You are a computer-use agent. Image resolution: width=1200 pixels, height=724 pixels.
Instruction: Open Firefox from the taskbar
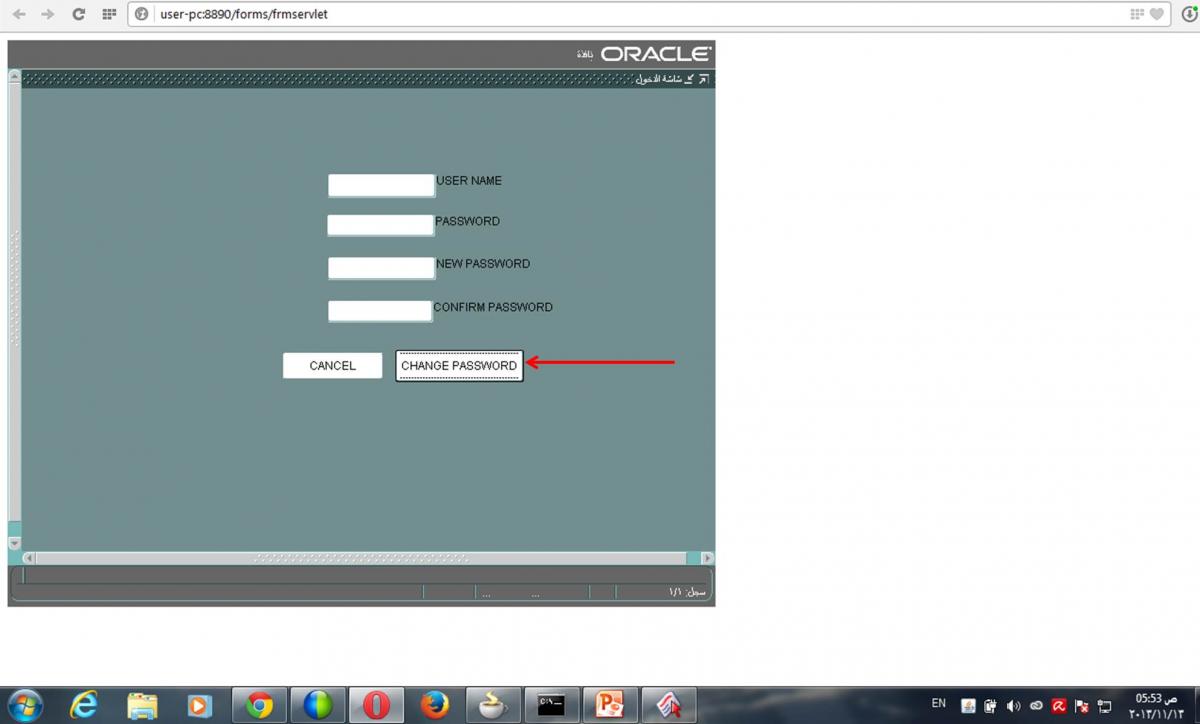click(434, 705)
